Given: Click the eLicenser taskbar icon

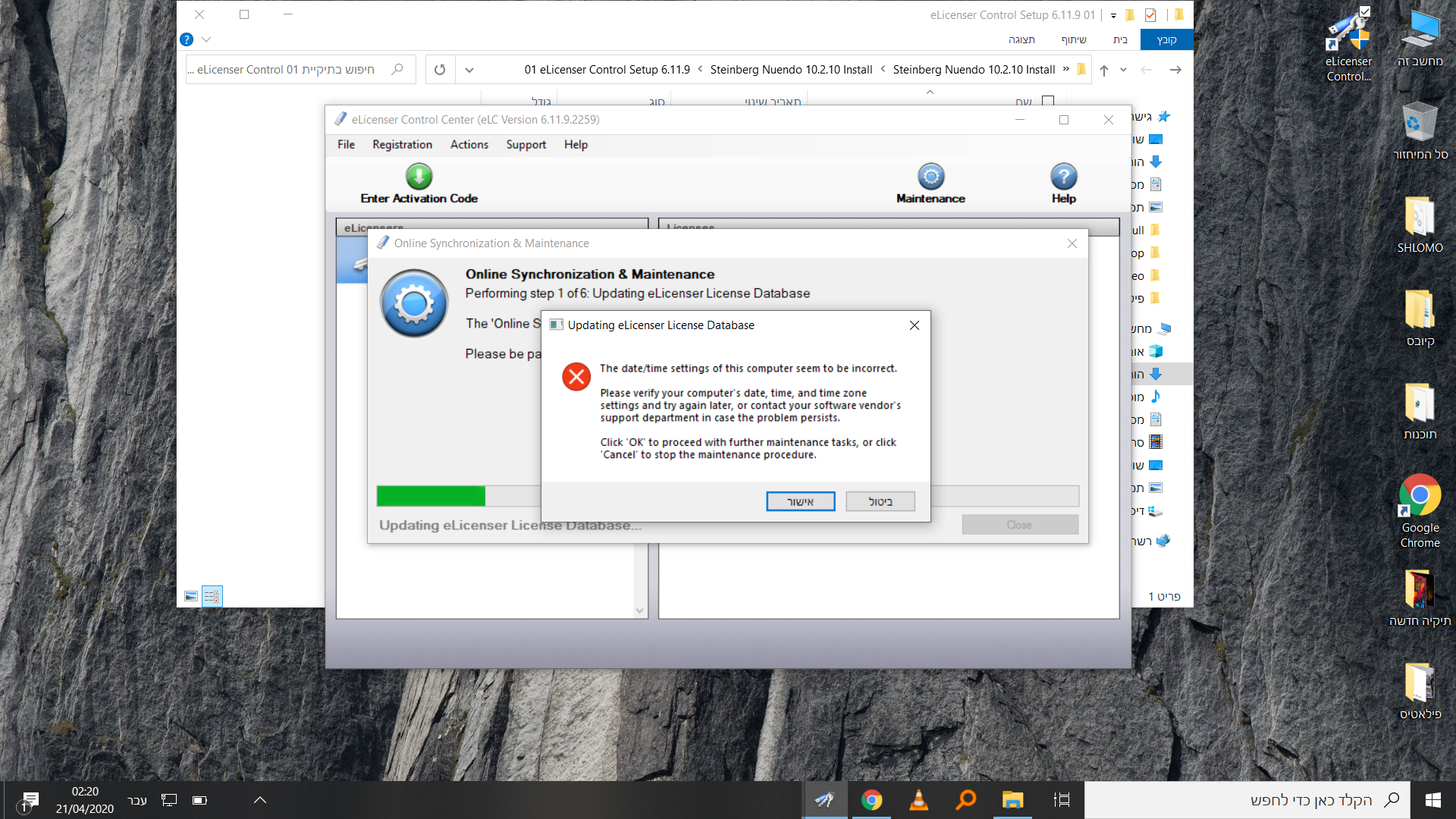Looking at the screenshot, I should click(x=825, y=800).
